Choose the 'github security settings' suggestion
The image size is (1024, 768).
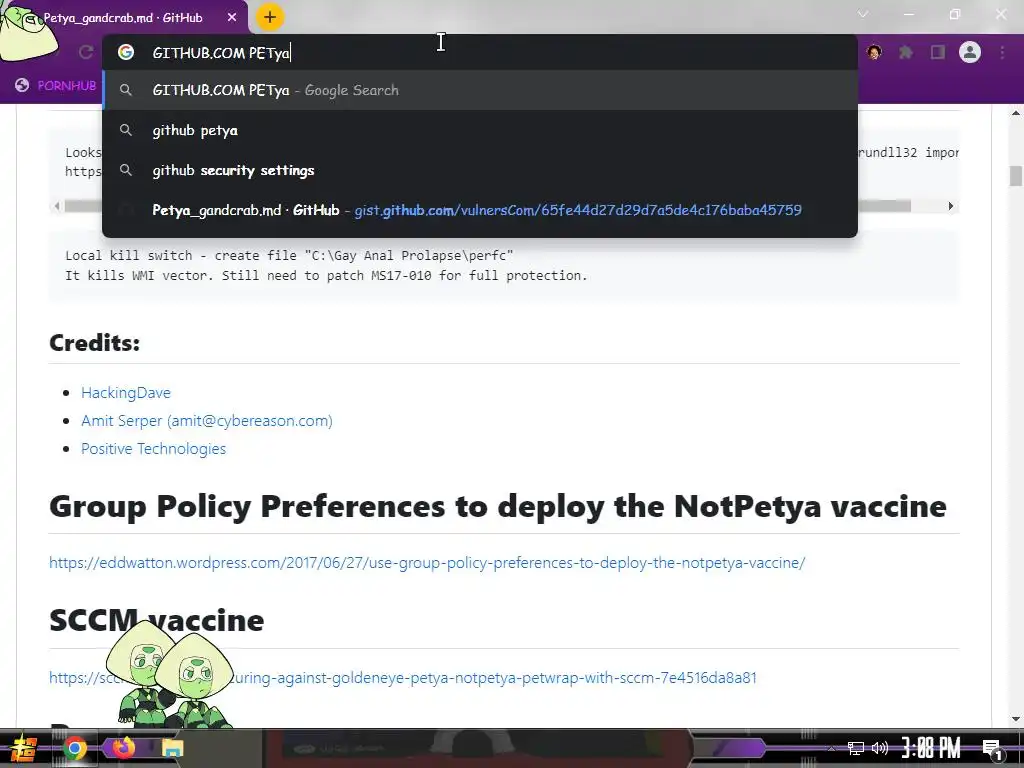point(480,170)
